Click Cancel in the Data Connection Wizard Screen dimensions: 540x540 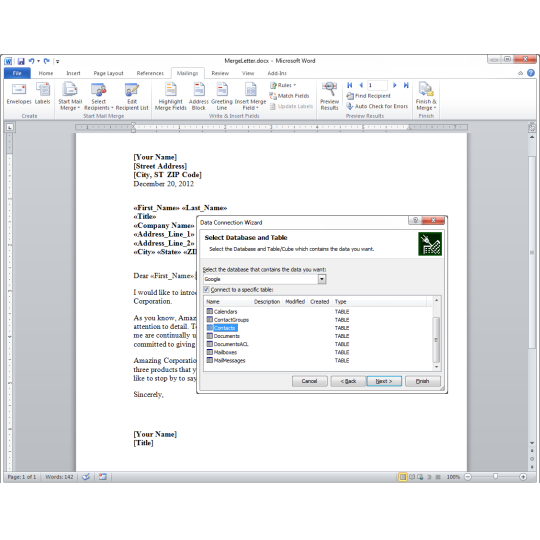click(x=309, y=381)
